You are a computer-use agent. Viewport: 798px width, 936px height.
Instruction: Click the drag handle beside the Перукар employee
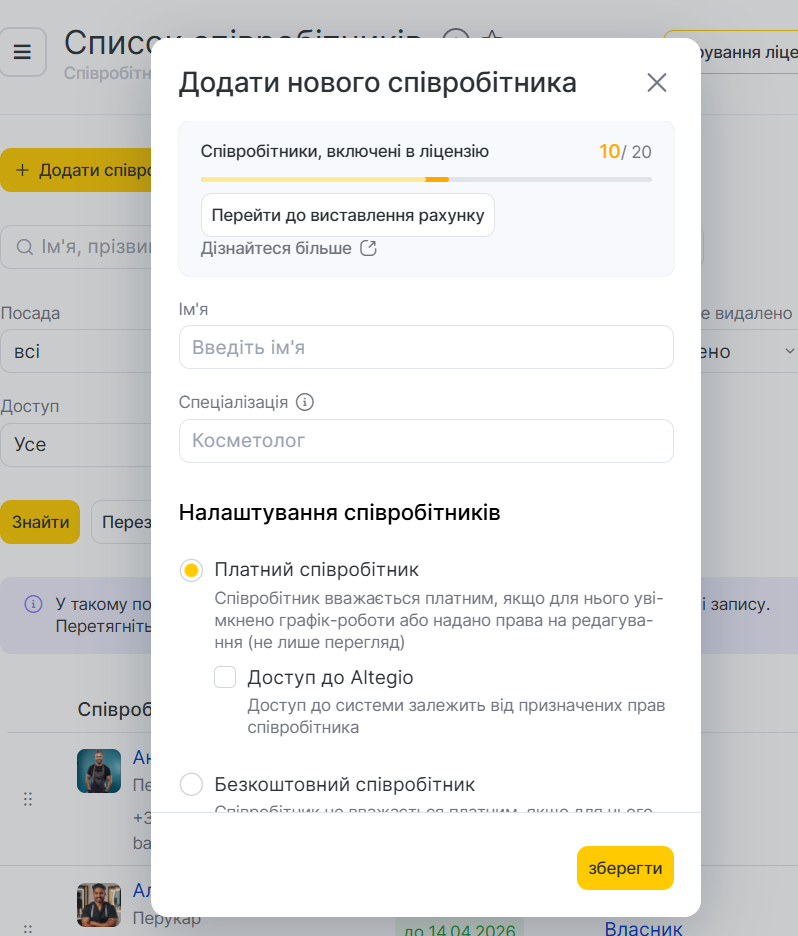coord(28,926)
